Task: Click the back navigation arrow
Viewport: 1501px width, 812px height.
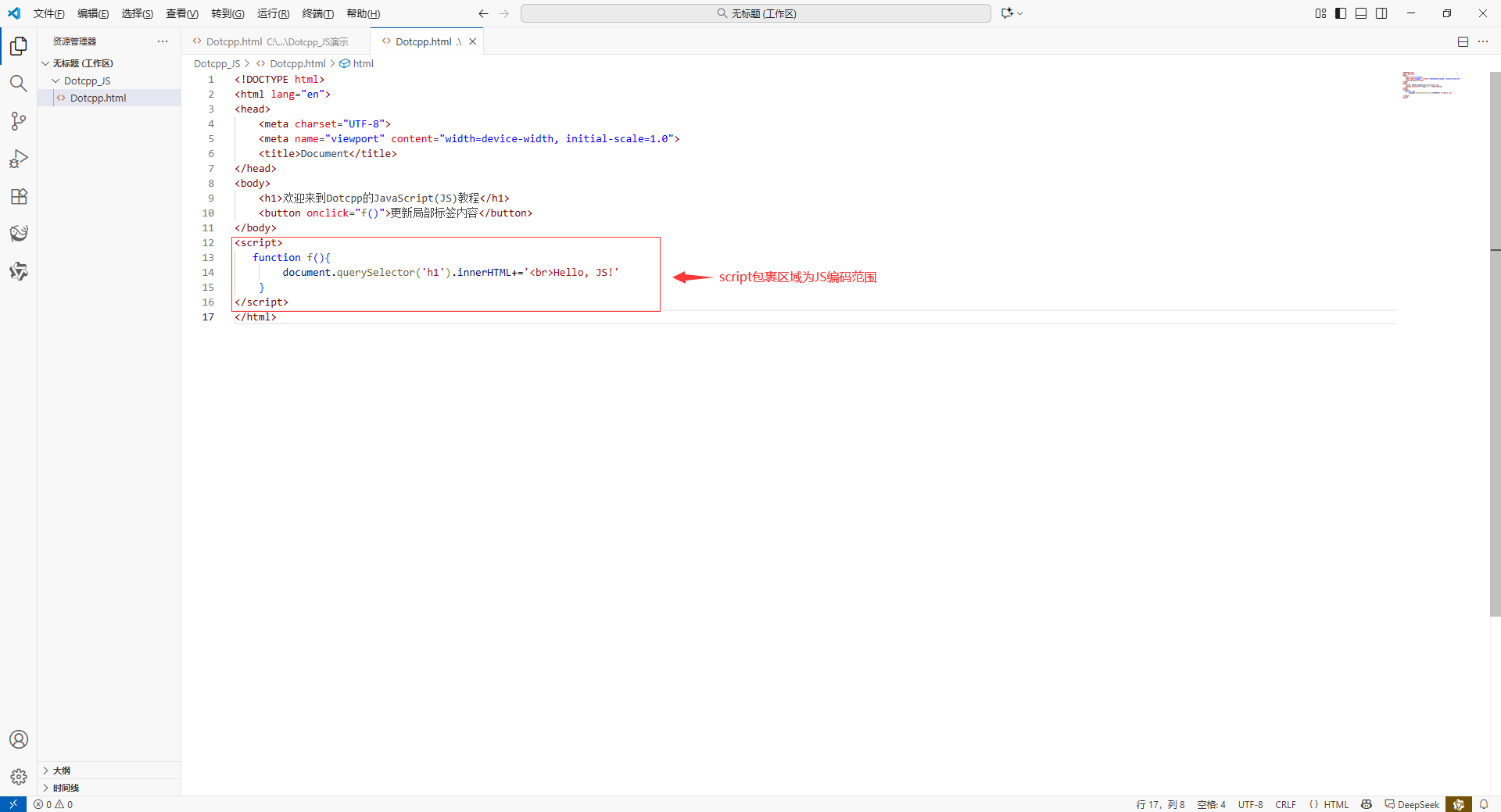Action: tap(483, 13)
